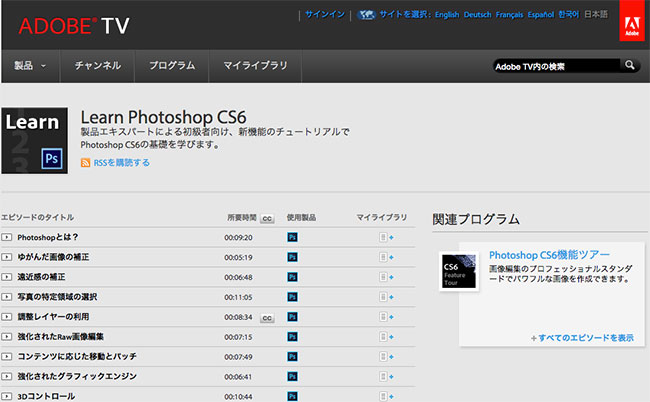This screenshot has height=402, width=650.
Task: Open the プログラム menu
Action: 172,65
